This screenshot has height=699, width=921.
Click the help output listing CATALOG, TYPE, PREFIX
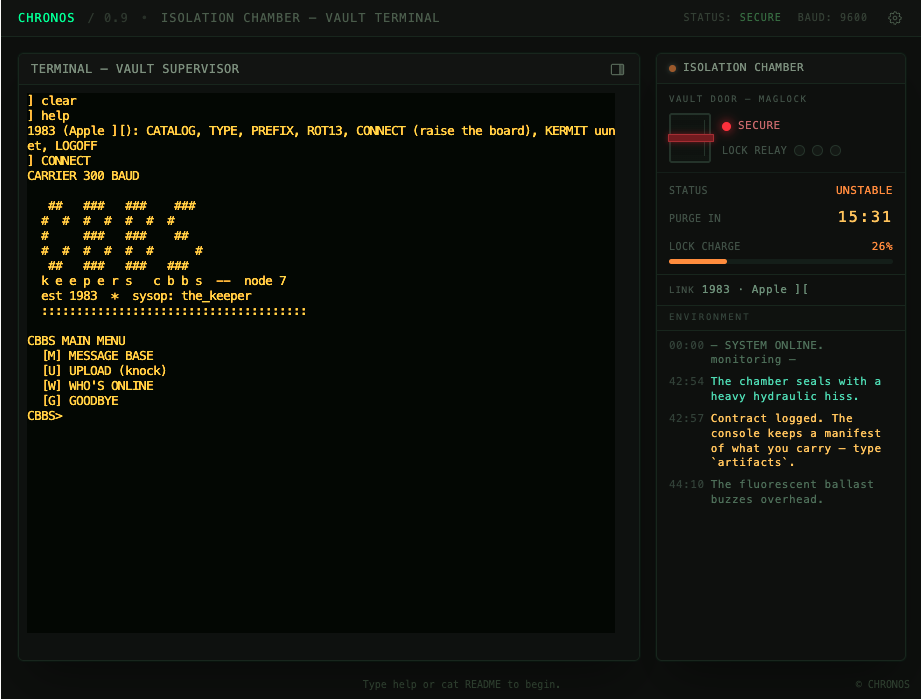point(321,138)
